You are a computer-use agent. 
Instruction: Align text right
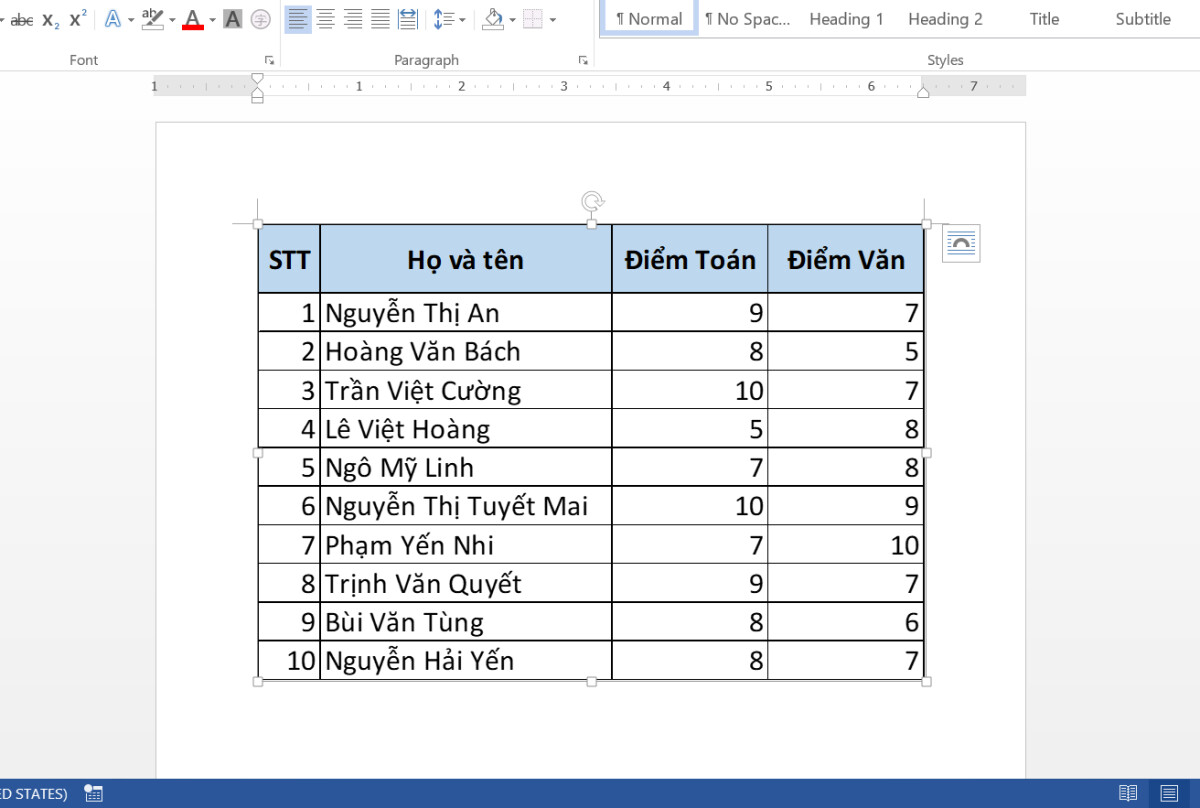coord(353,19)
